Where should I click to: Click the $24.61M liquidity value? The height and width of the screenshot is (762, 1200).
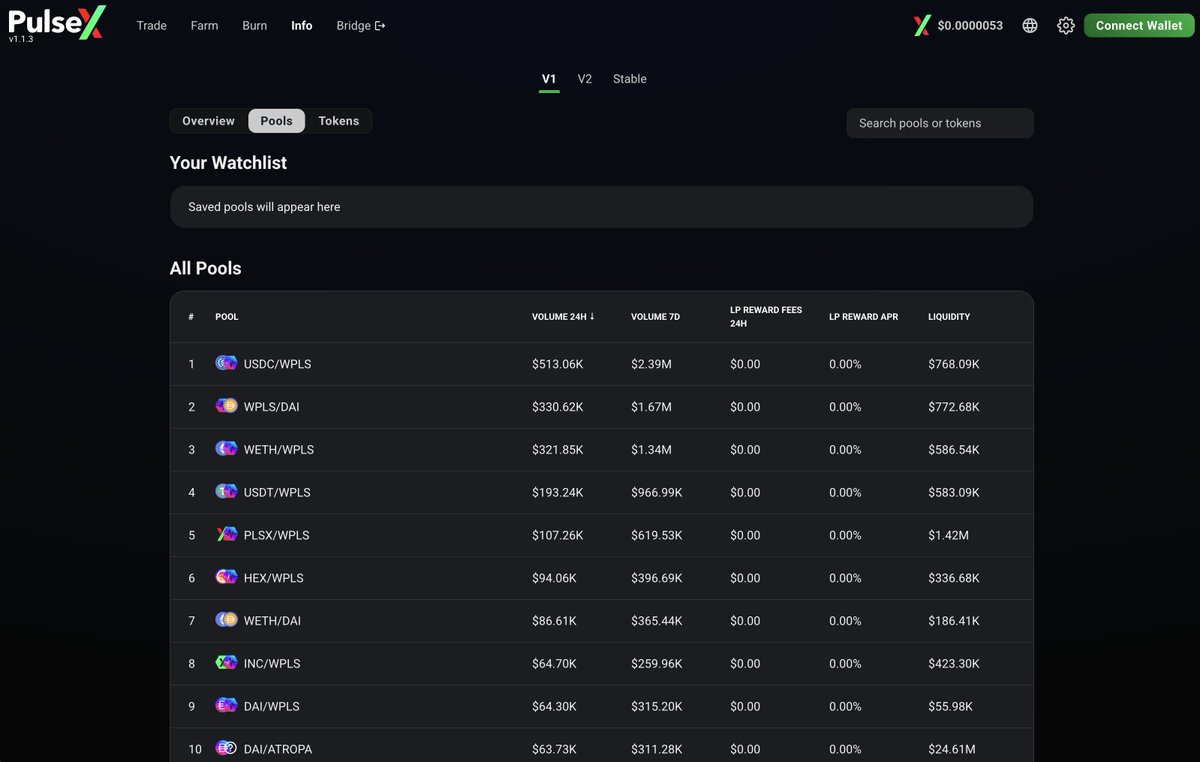pyautogui.click(x=951, y=749)
